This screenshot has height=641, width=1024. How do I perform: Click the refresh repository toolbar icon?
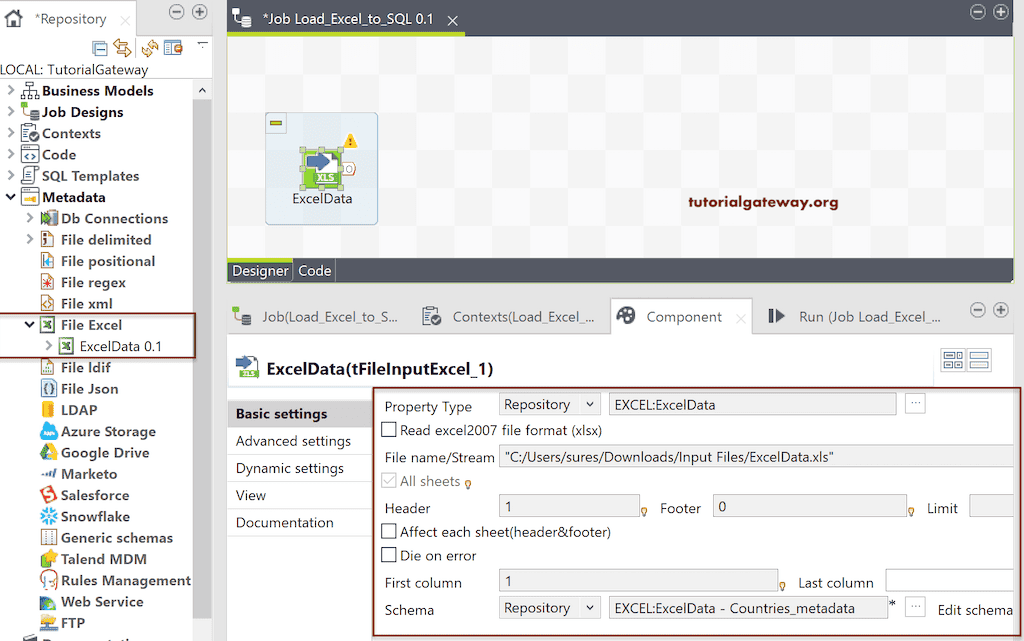coord(149,47)
